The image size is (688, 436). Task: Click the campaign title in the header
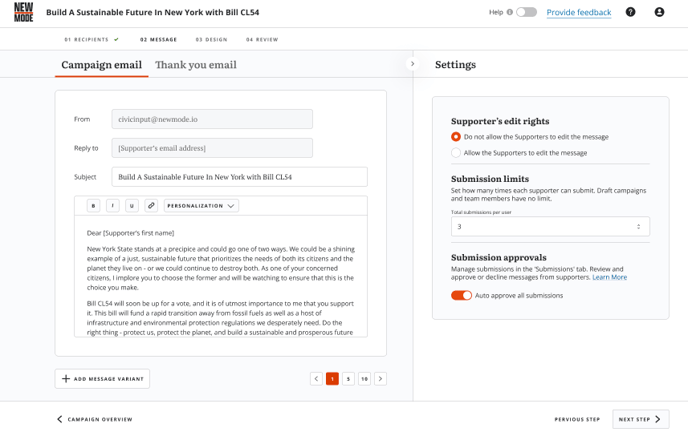click(153, 12)
